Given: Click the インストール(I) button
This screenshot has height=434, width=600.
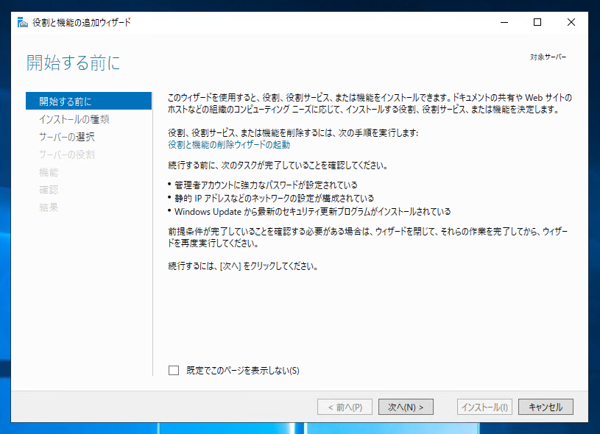Looking at the screenshot, I should pyautogui.click(x=484, y=407).
